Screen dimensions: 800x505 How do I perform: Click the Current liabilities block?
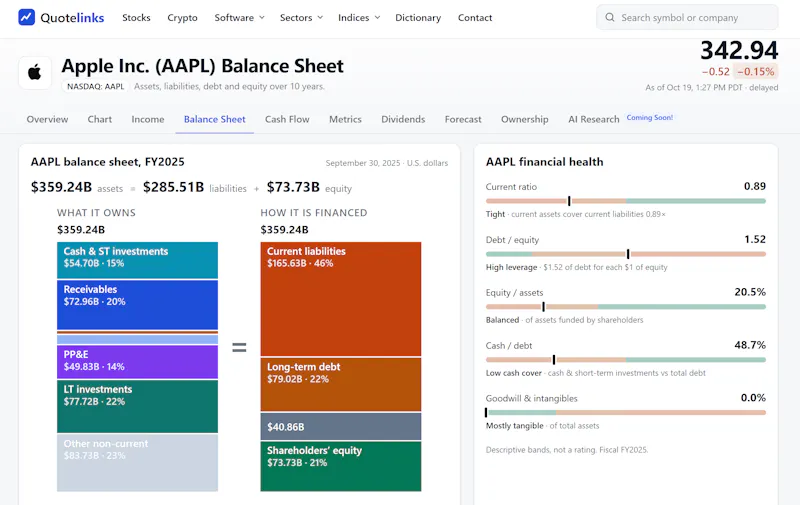341,299
